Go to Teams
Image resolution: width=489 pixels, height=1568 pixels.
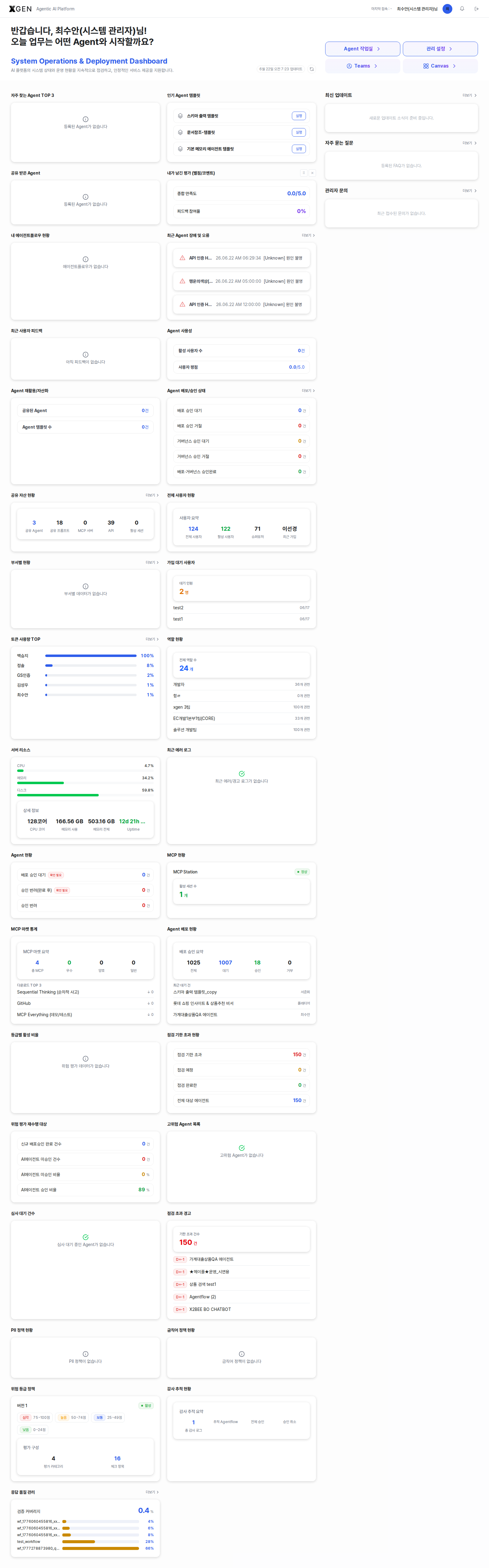point(362,66)
